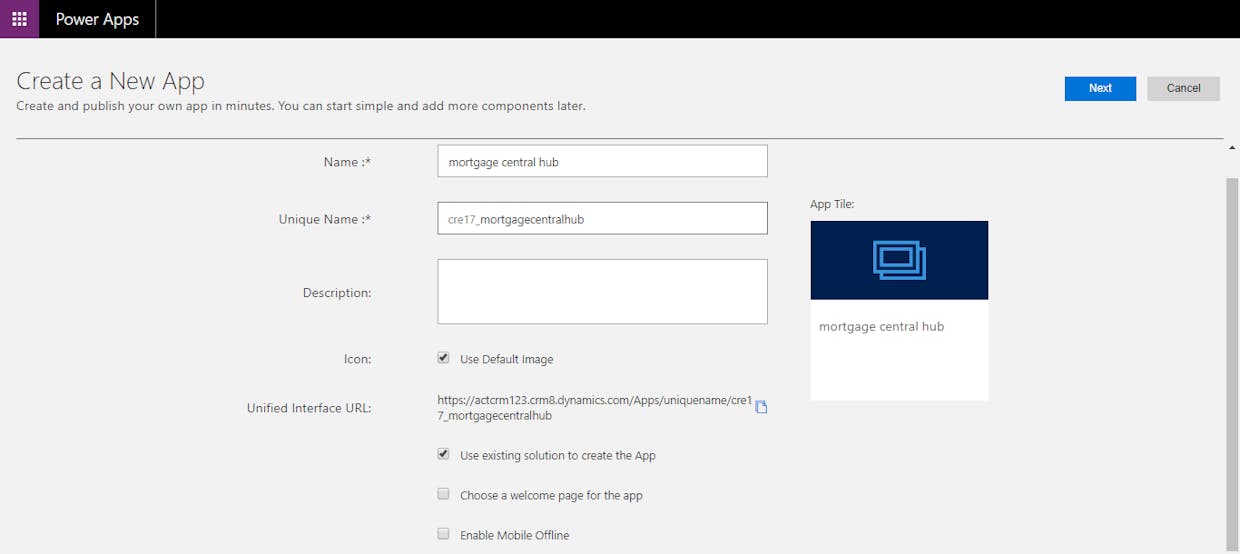This screenshot has width=1240, height=554.
Task: Click the tile name mortgage central hub
Action: tap(881, 326)
